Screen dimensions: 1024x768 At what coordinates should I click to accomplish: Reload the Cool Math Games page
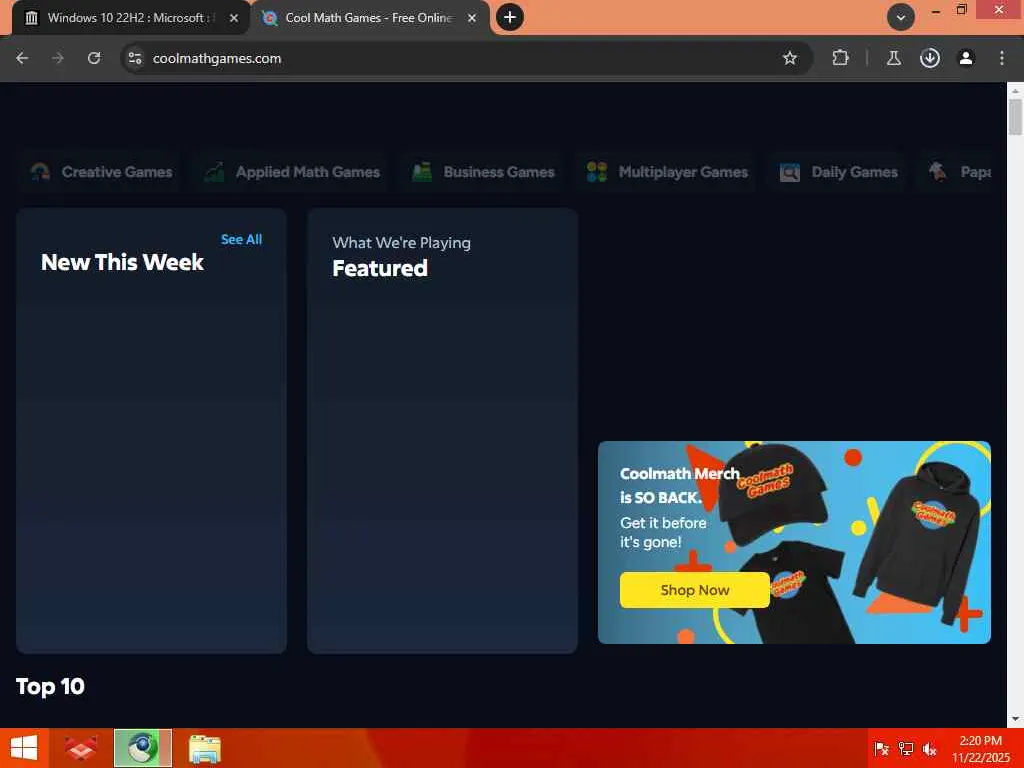(x=94, y=58)
